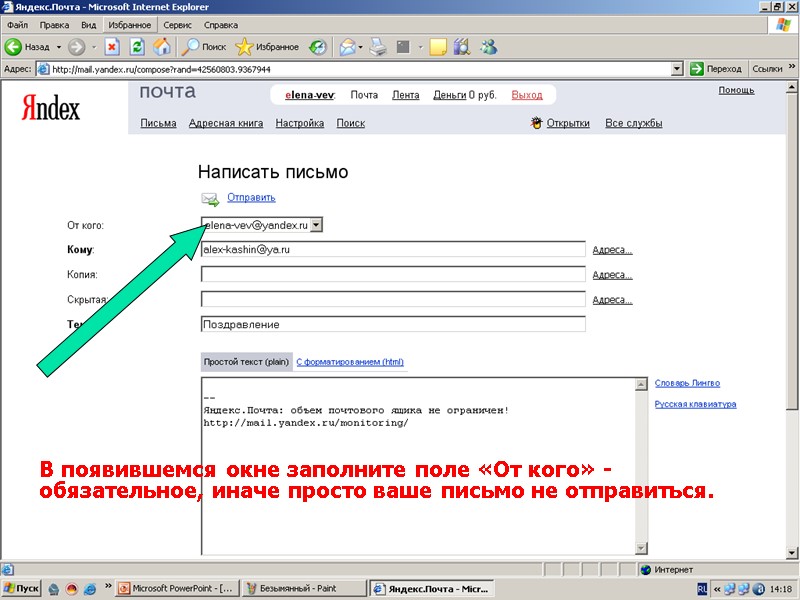Click the Яndex logo
The width and height of the screenshot is (800, 600).
click(51, 108)
